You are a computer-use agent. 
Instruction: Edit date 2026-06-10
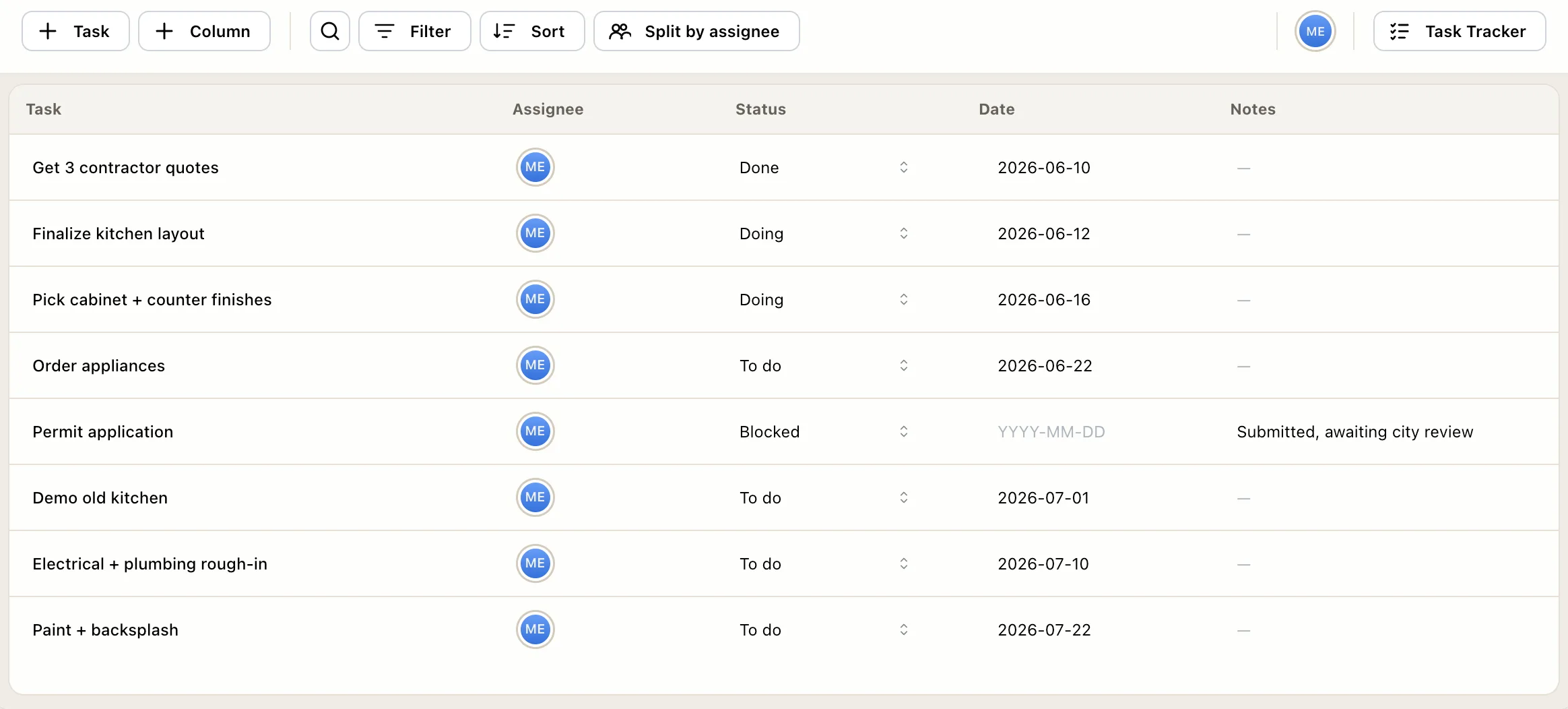1043,167
